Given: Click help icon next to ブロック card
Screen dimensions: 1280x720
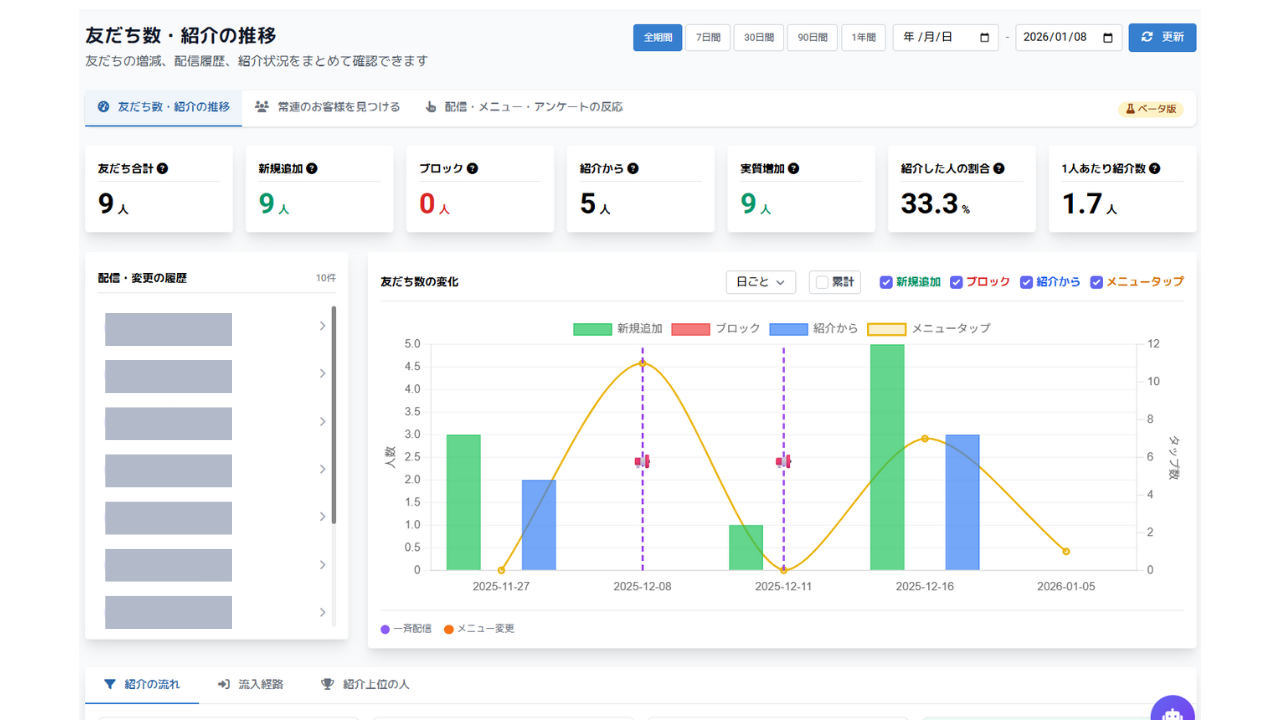Looking at the screenshot, I should pyautogui.click(x=472, y=169).
